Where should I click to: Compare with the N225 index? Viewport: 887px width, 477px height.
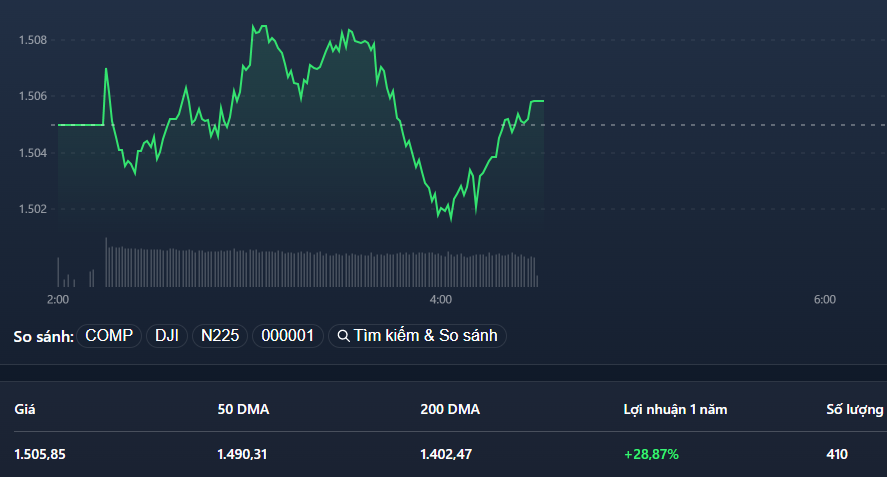pyautogui.click(x=220, y=336)
